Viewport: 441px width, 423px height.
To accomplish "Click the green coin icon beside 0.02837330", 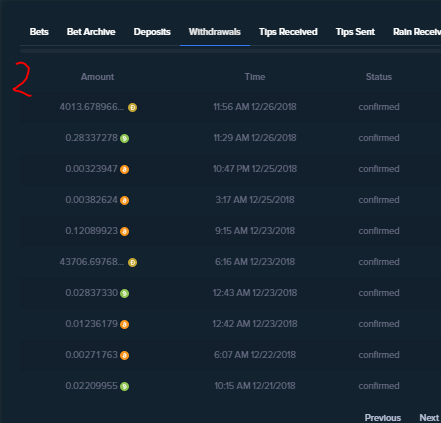I will point(124,293).
